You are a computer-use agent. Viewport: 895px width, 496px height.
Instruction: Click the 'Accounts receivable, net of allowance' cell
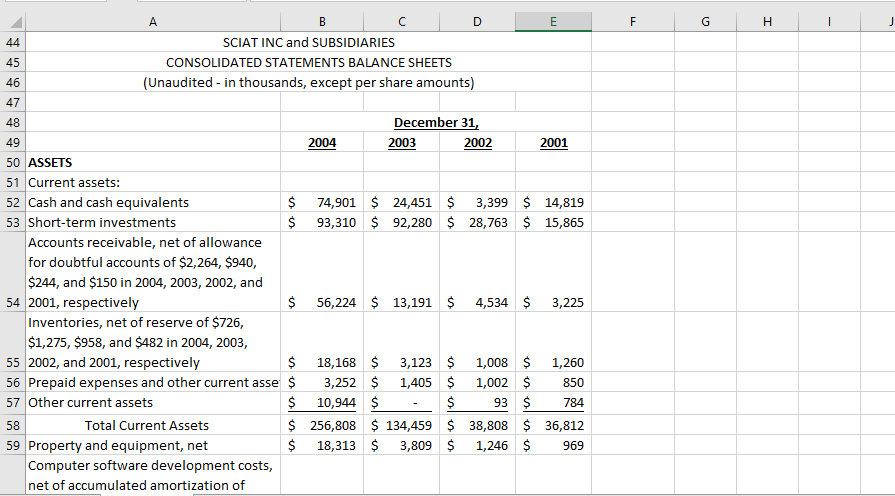point(153,272)
